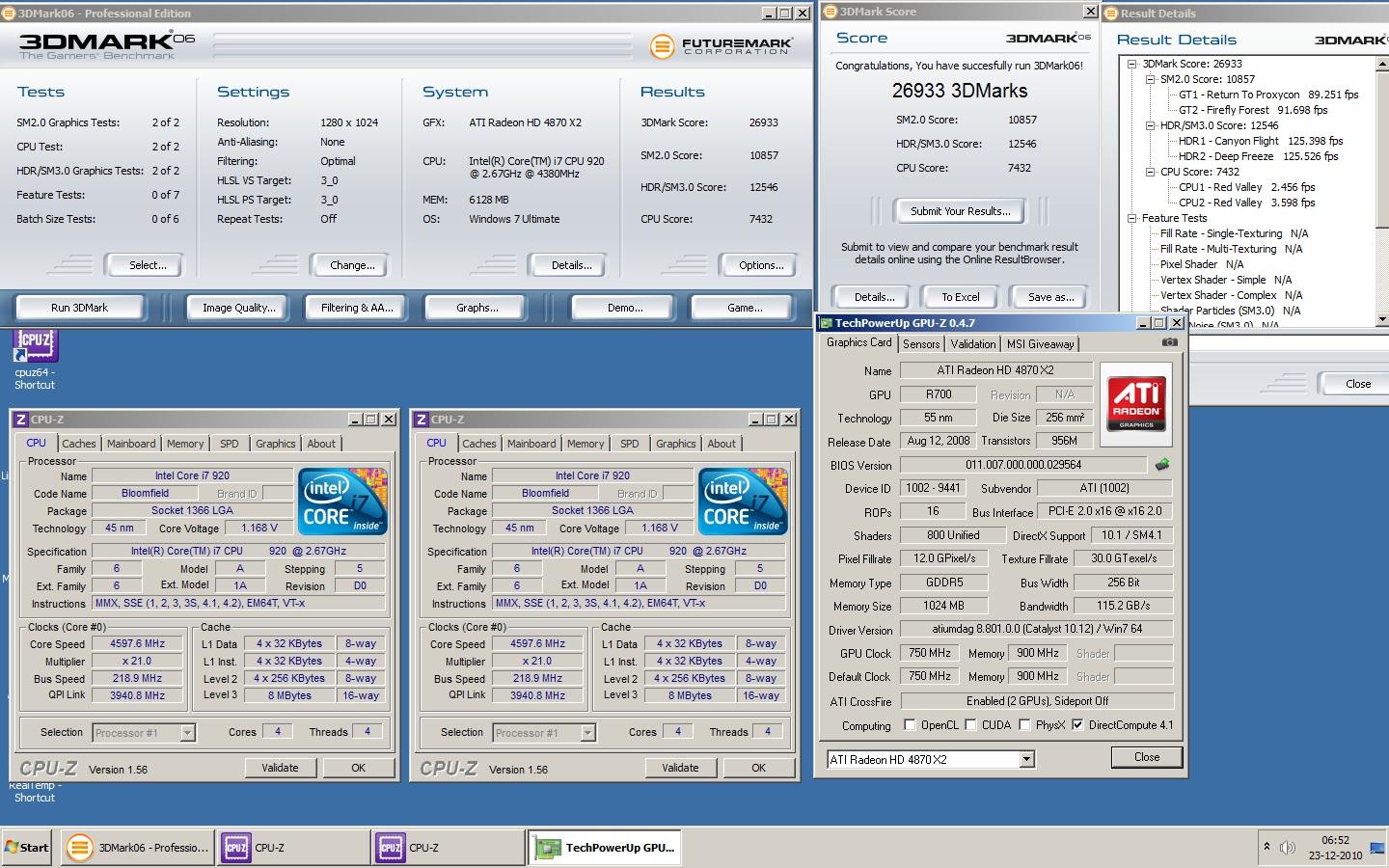Switch to Caches tab in left CPU-Z
Screen dimensions: 1389x868
coord(79,444)
